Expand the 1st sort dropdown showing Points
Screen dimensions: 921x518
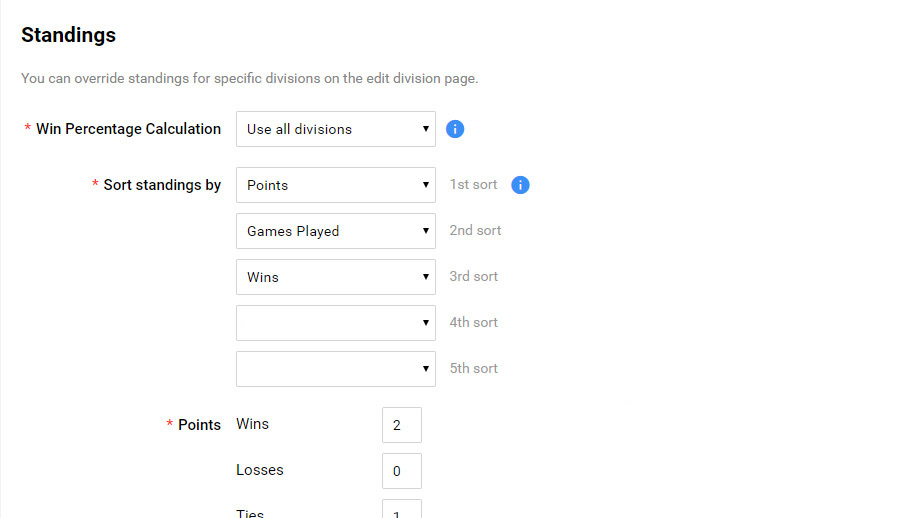335,185
